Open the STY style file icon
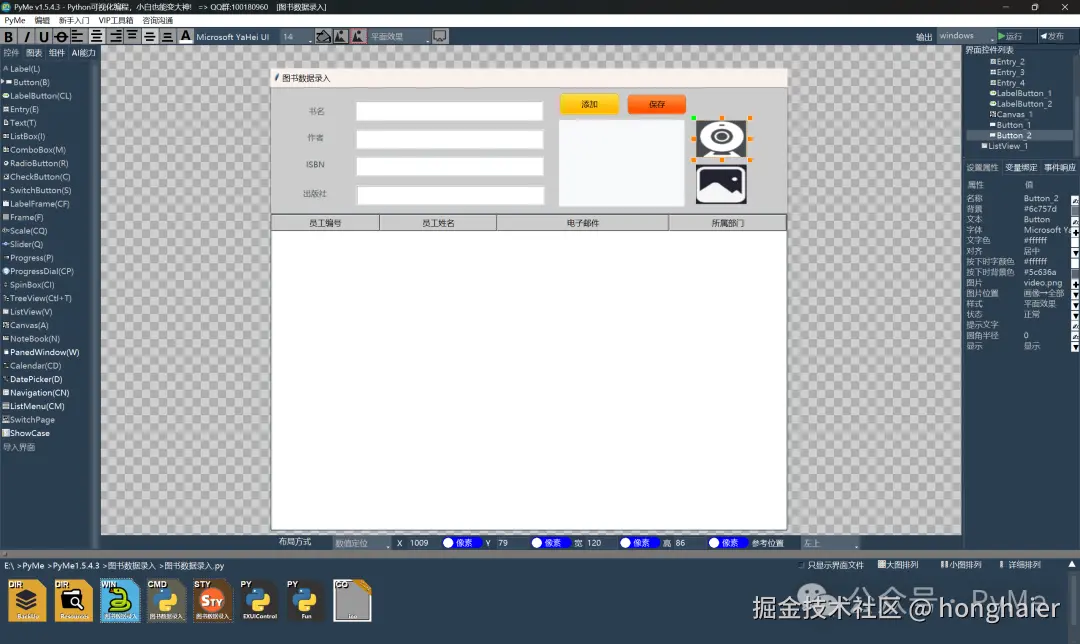The height and width of the screenshot is (644, 1080). point(212,601)
